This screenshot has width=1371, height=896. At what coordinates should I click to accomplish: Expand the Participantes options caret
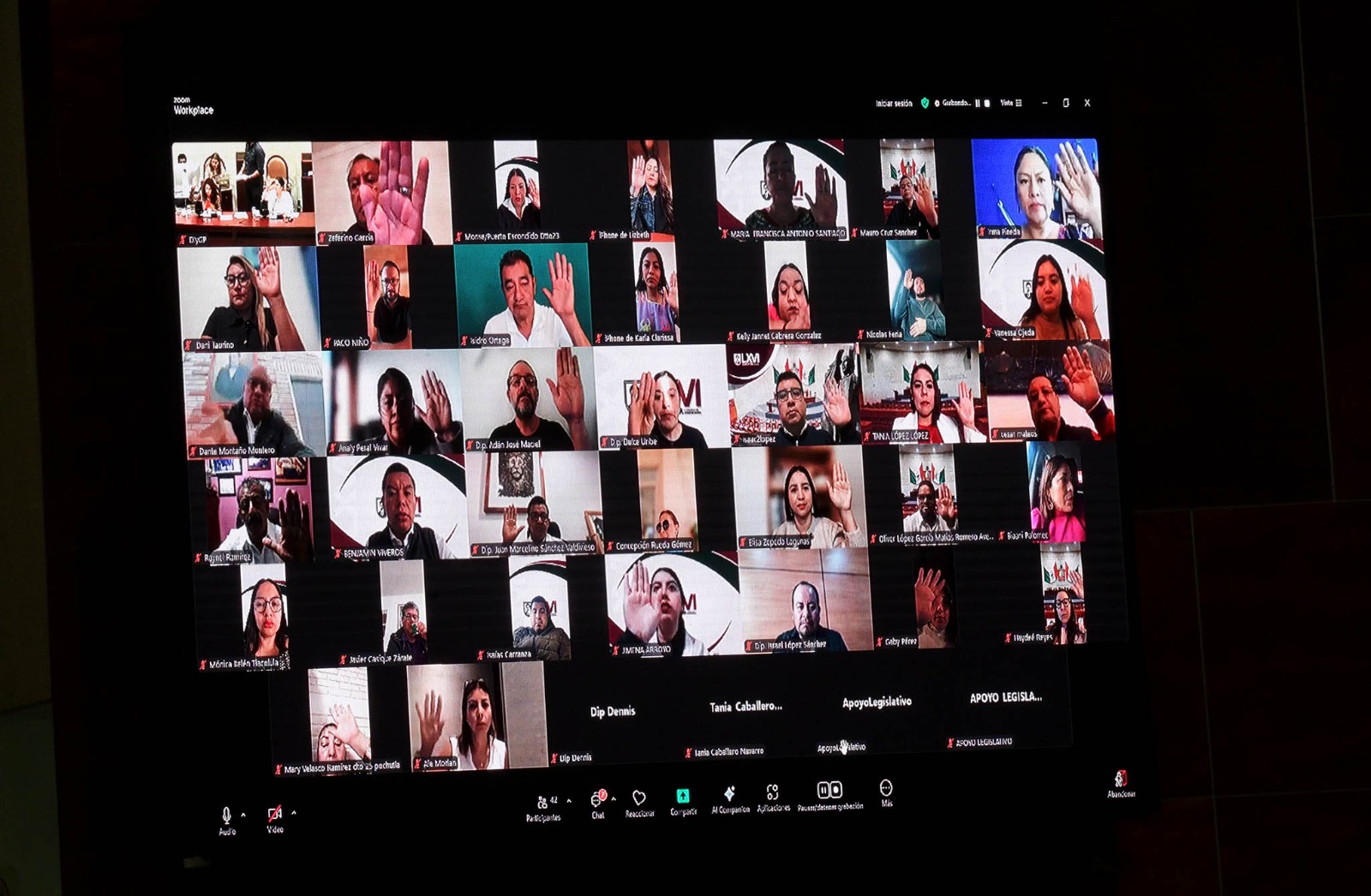569,802
